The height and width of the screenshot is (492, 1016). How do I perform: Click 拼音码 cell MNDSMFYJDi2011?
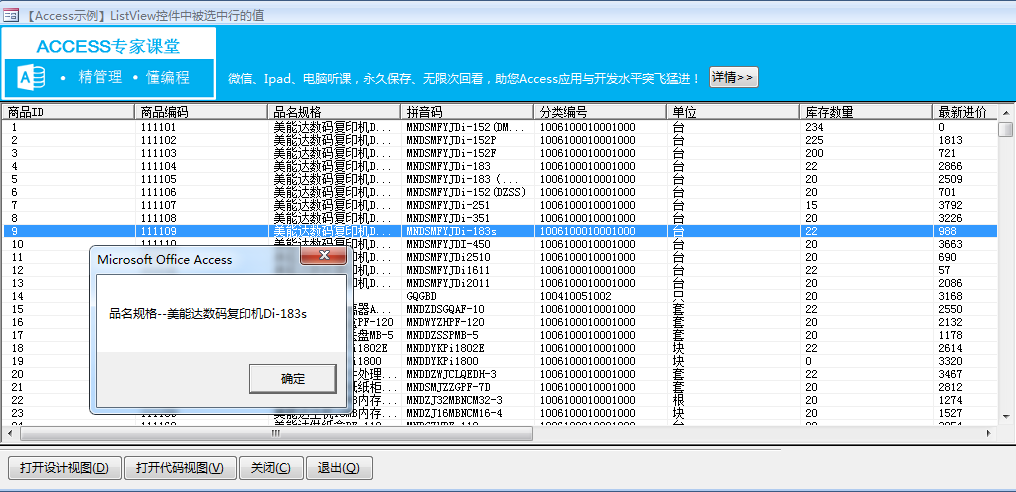[x=448, y=283]
